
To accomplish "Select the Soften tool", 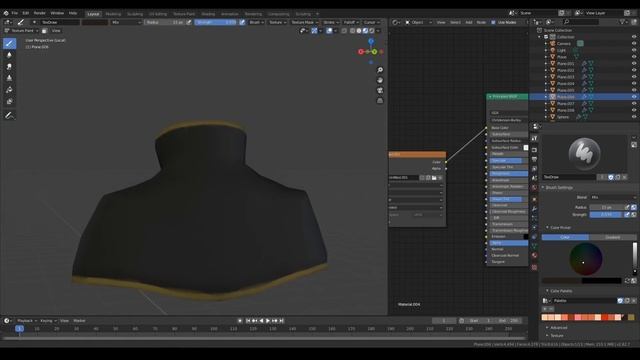I will [9, 55].
